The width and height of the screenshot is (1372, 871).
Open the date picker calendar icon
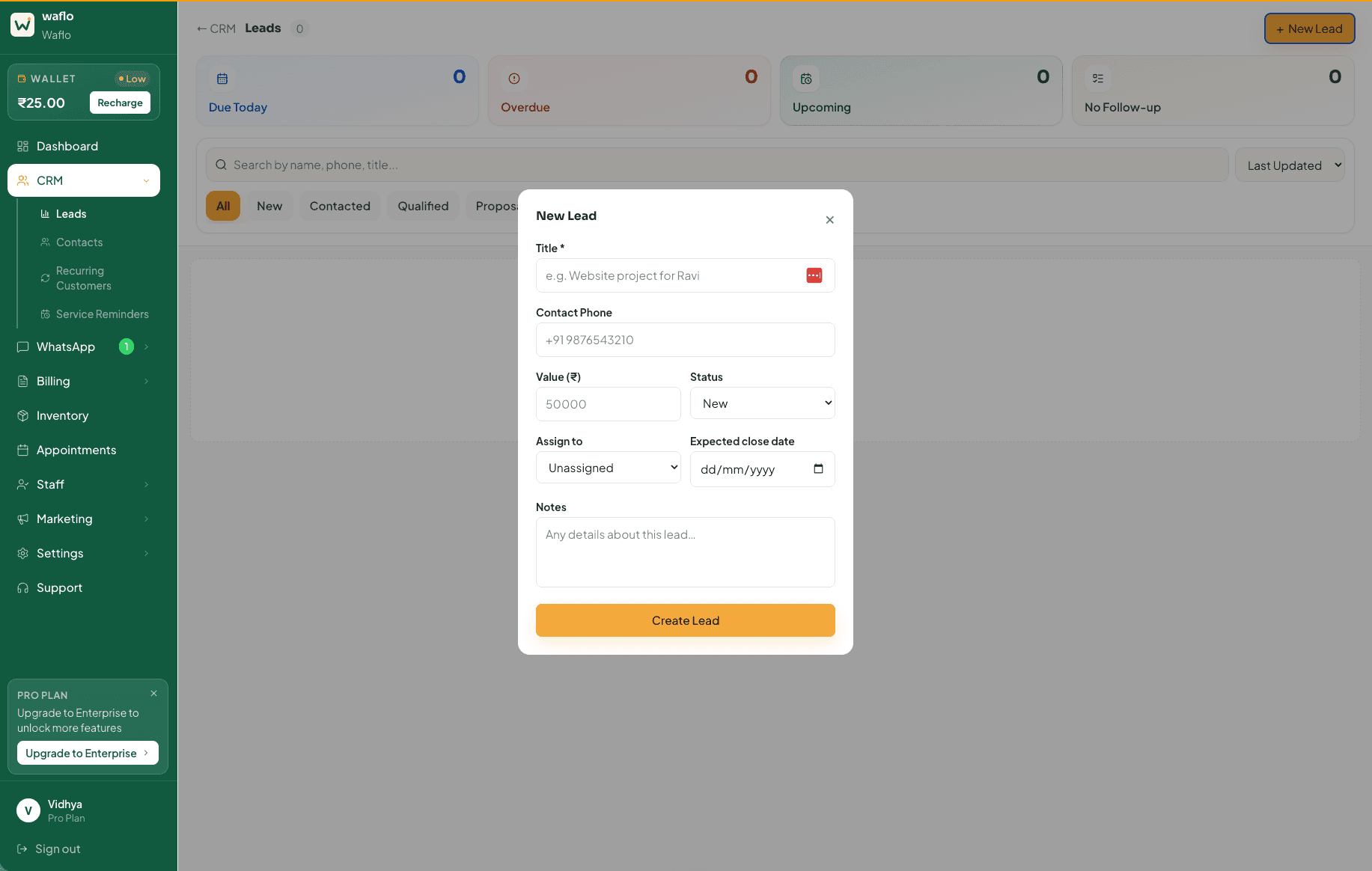click(x=818, y=469)
